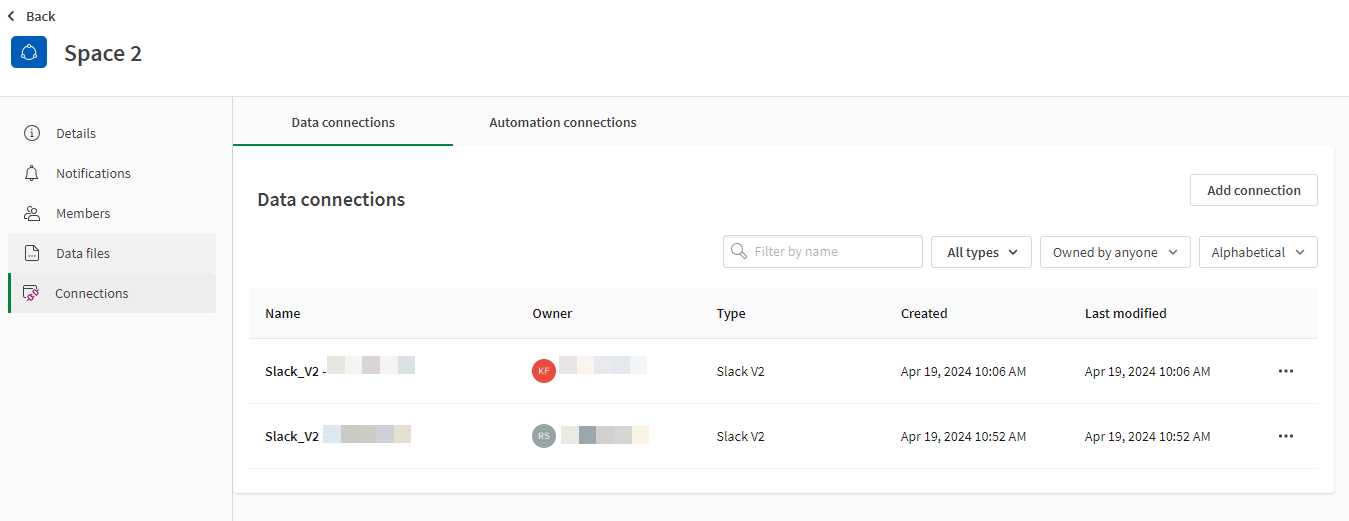The image size is (1349, 521).
Task: Open Details in the sidebar
Action: (112, 133)
